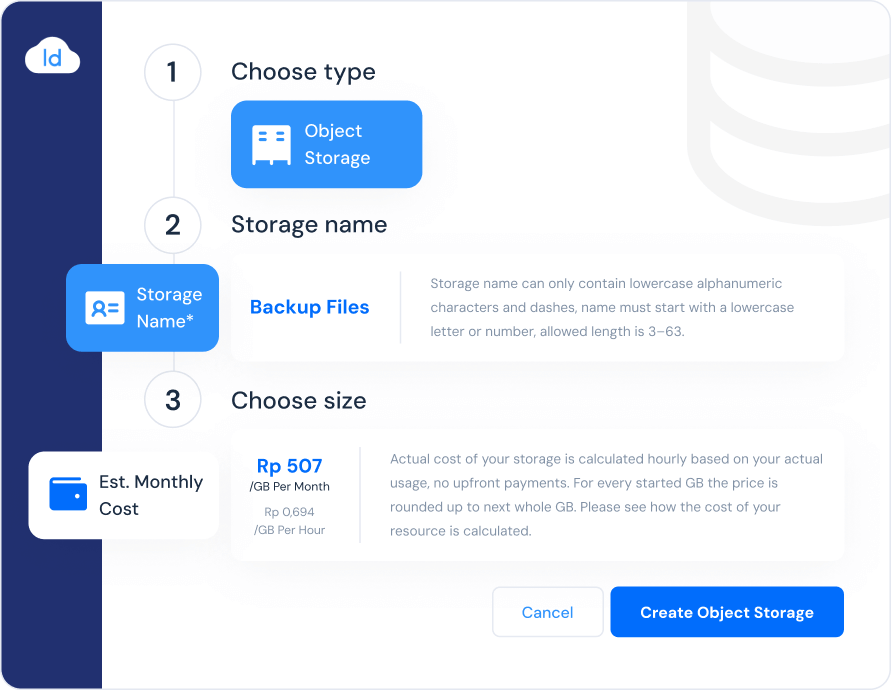Click the ID card icon beside Storage Name
Screen dimensions: 891x690
[105, 308]
